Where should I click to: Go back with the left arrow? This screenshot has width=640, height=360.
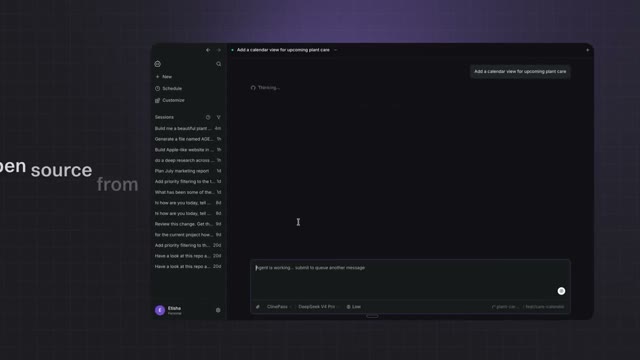208,50
